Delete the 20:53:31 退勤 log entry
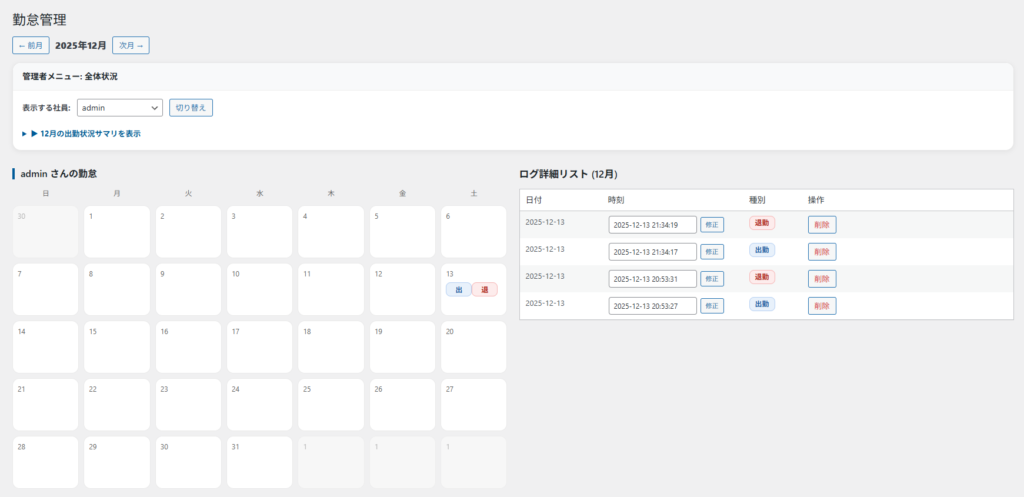 click(821, 279)
